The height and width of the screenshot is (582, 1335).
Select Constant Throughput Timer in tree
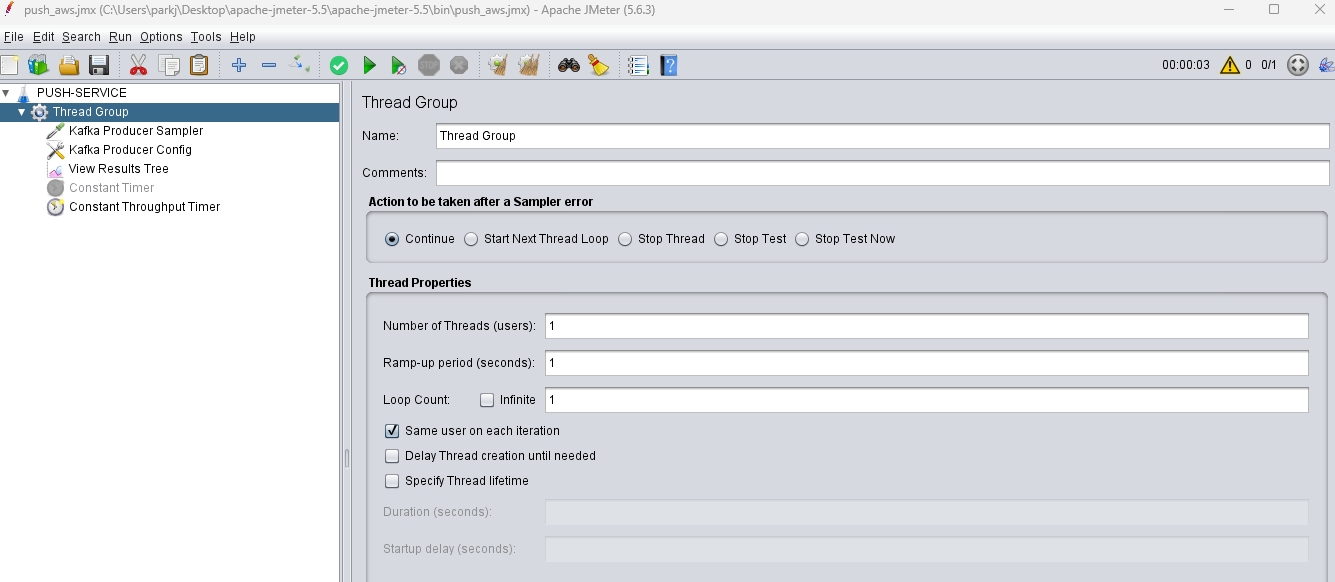(144, 207)
